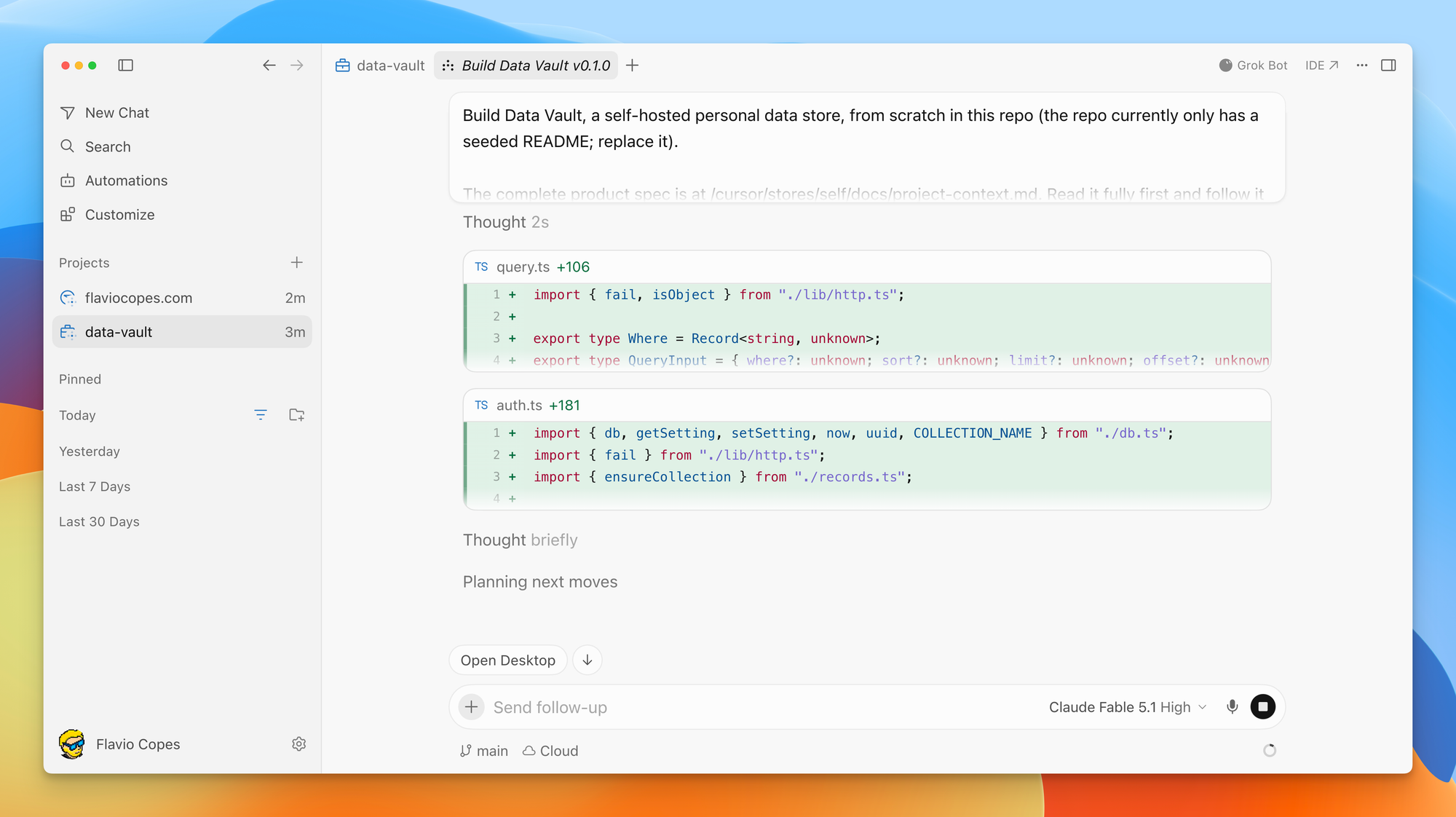Viewport: 1456px width, 817px height.
Task: Open the auth.ts diff file header
Action: tap(867, 406)
